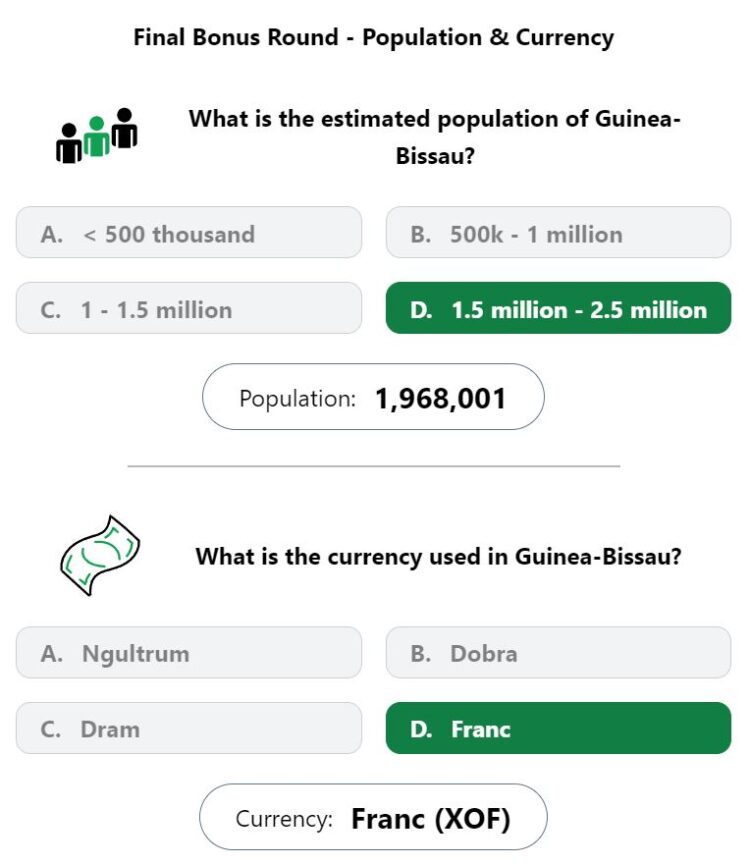750x864 pixels.
Task: Click the green banknote currency icon
Action: 100,555
